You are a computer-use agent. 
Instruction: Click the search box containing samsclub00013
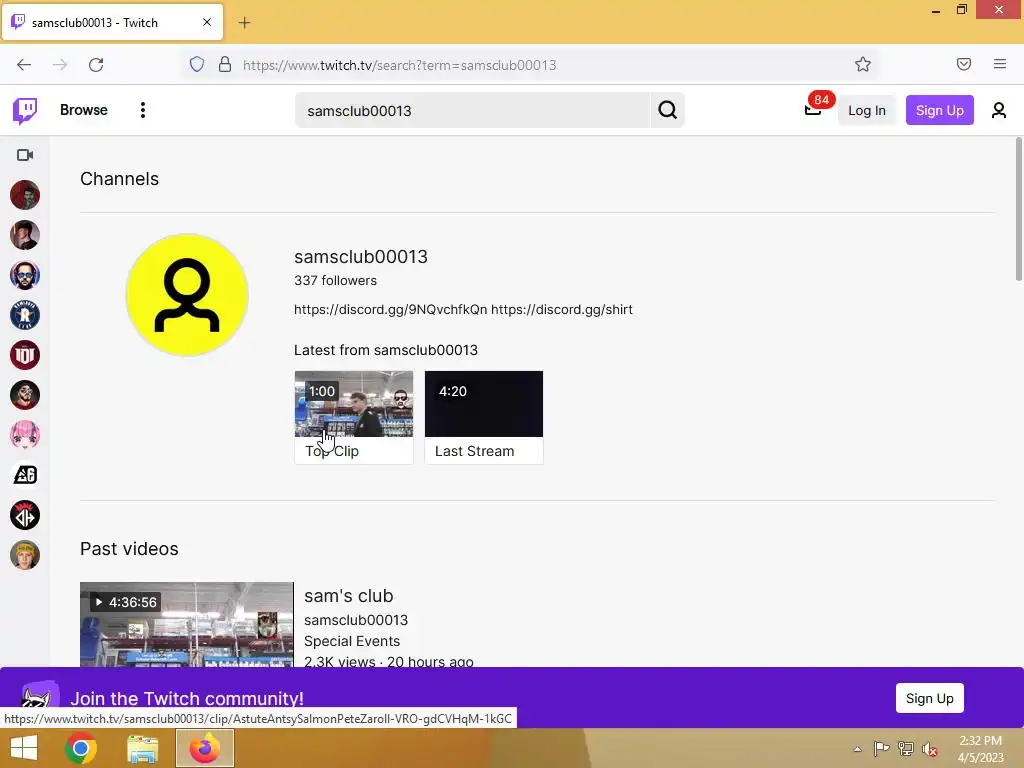pos(472,110)
